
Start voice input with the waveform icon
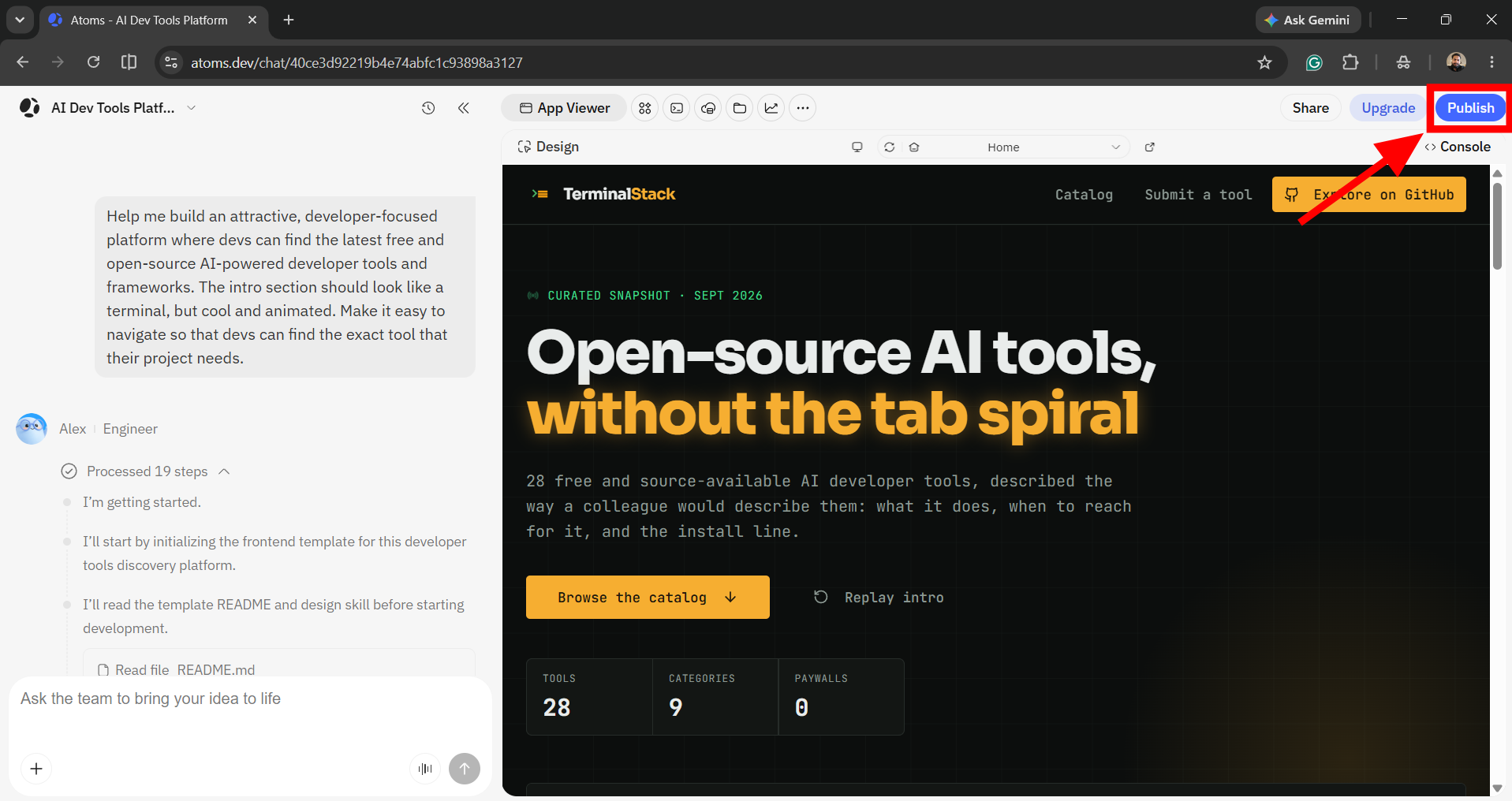425,769
